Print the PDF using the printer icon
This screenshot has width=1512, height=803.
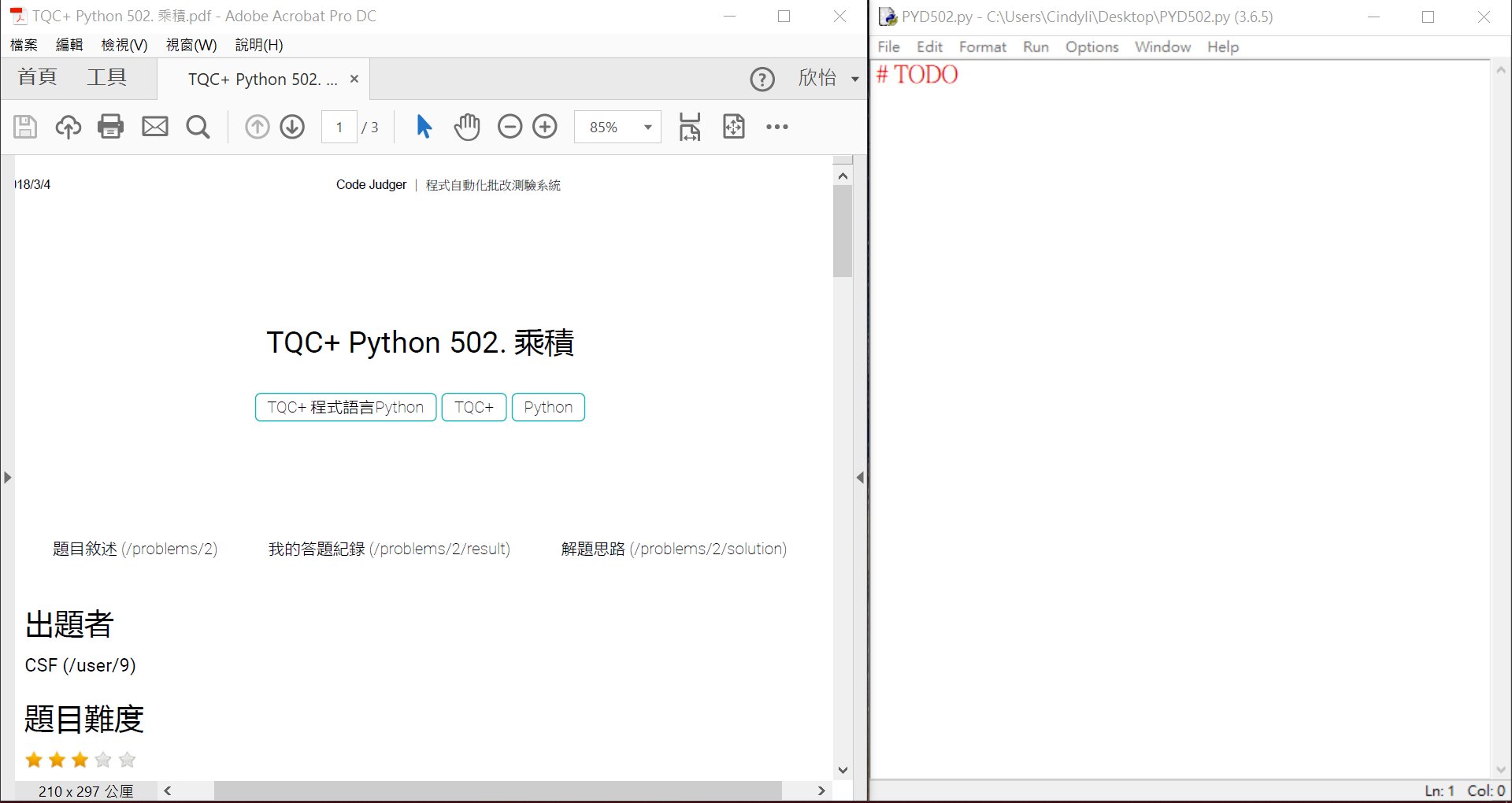[110, 127]
